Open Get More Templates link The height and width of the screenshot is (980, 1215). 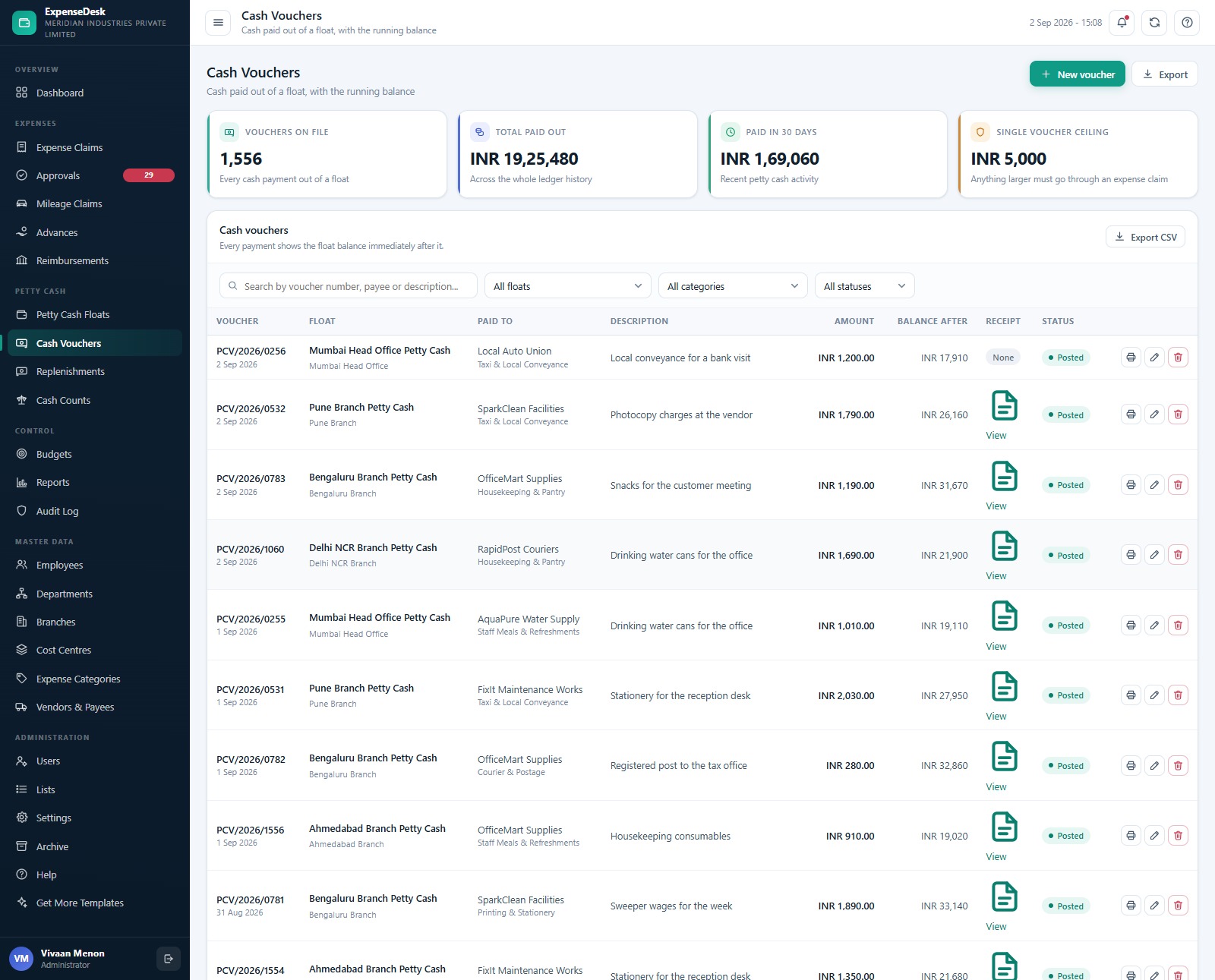click(x=95, y=903)
